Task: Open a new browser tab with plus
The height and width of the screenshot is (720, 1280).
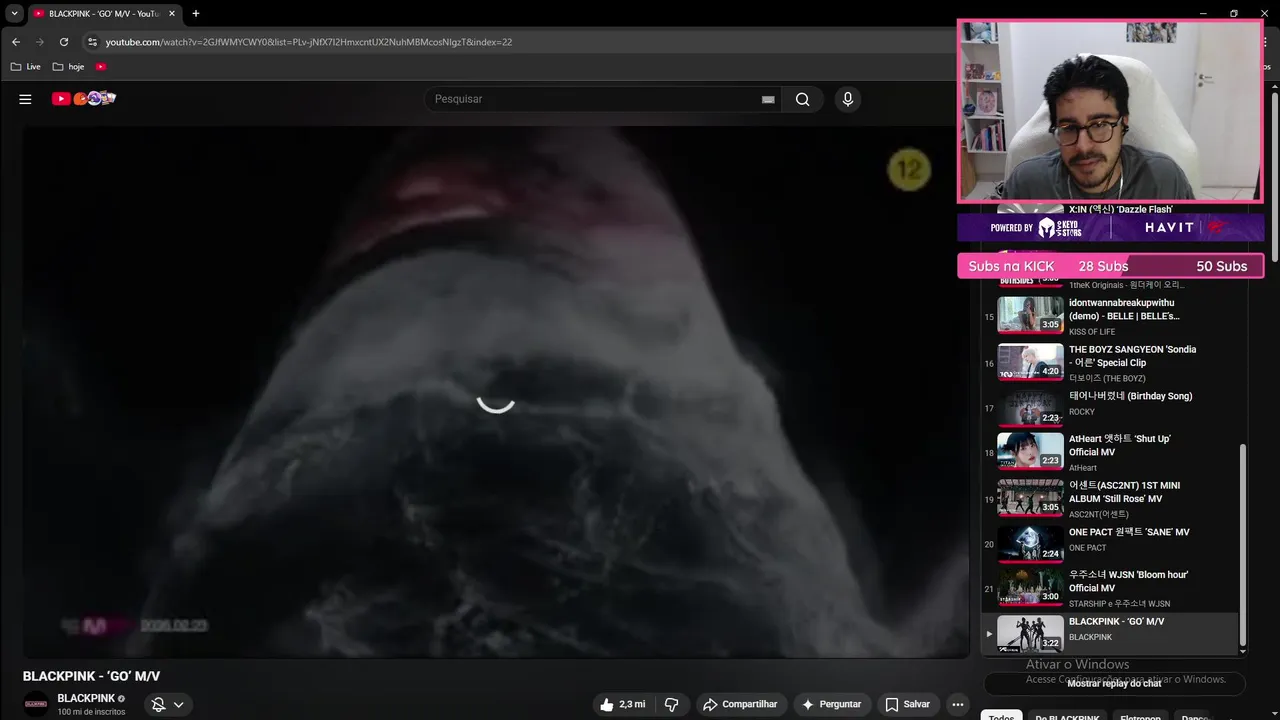Action: 196,14
